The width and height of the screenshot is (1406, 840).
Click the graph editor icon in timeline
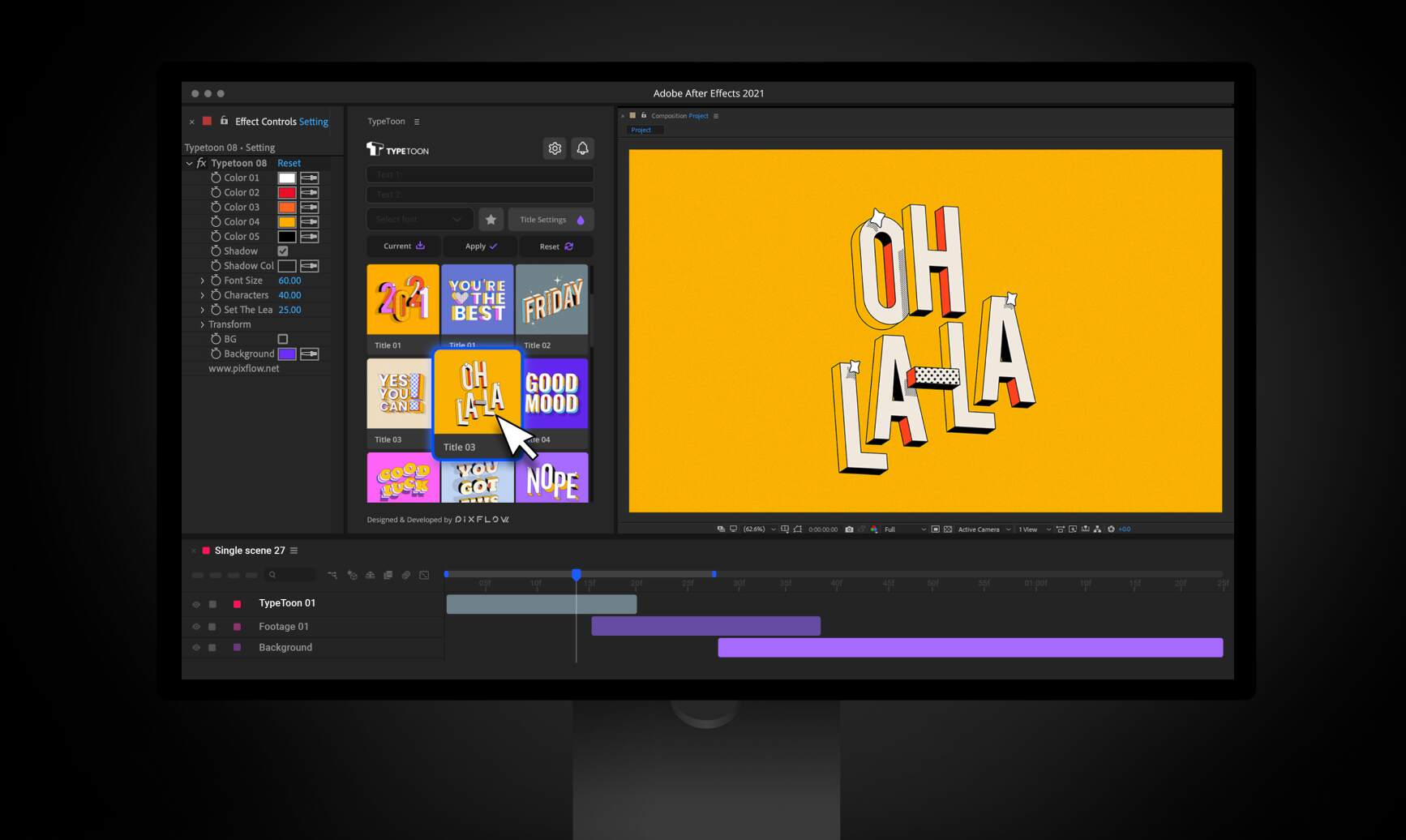click(x=424, y=575)
